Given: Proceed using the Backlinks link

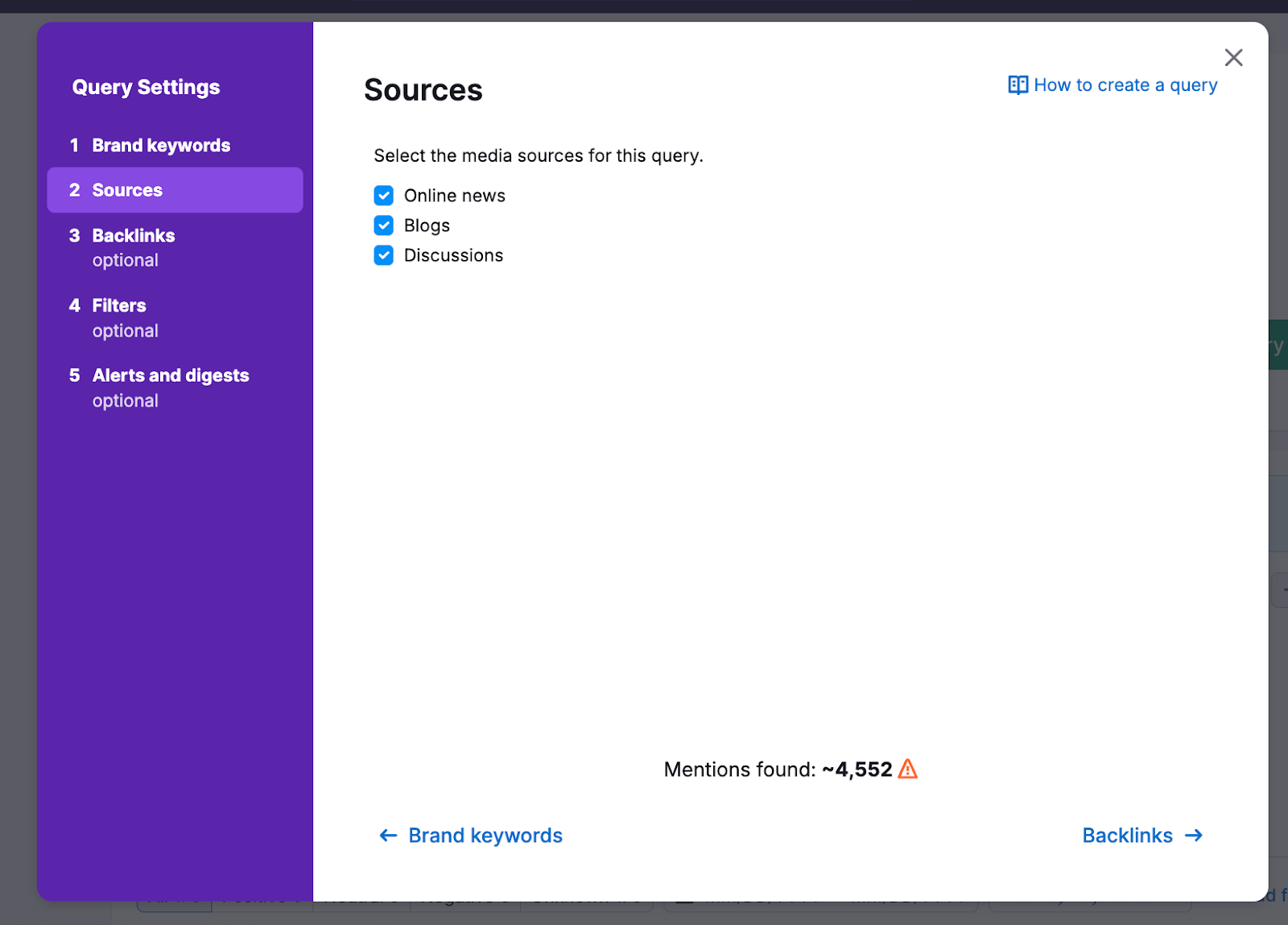Looking at the screenshot, I should pyautogui.click(x=1127, y=836).
